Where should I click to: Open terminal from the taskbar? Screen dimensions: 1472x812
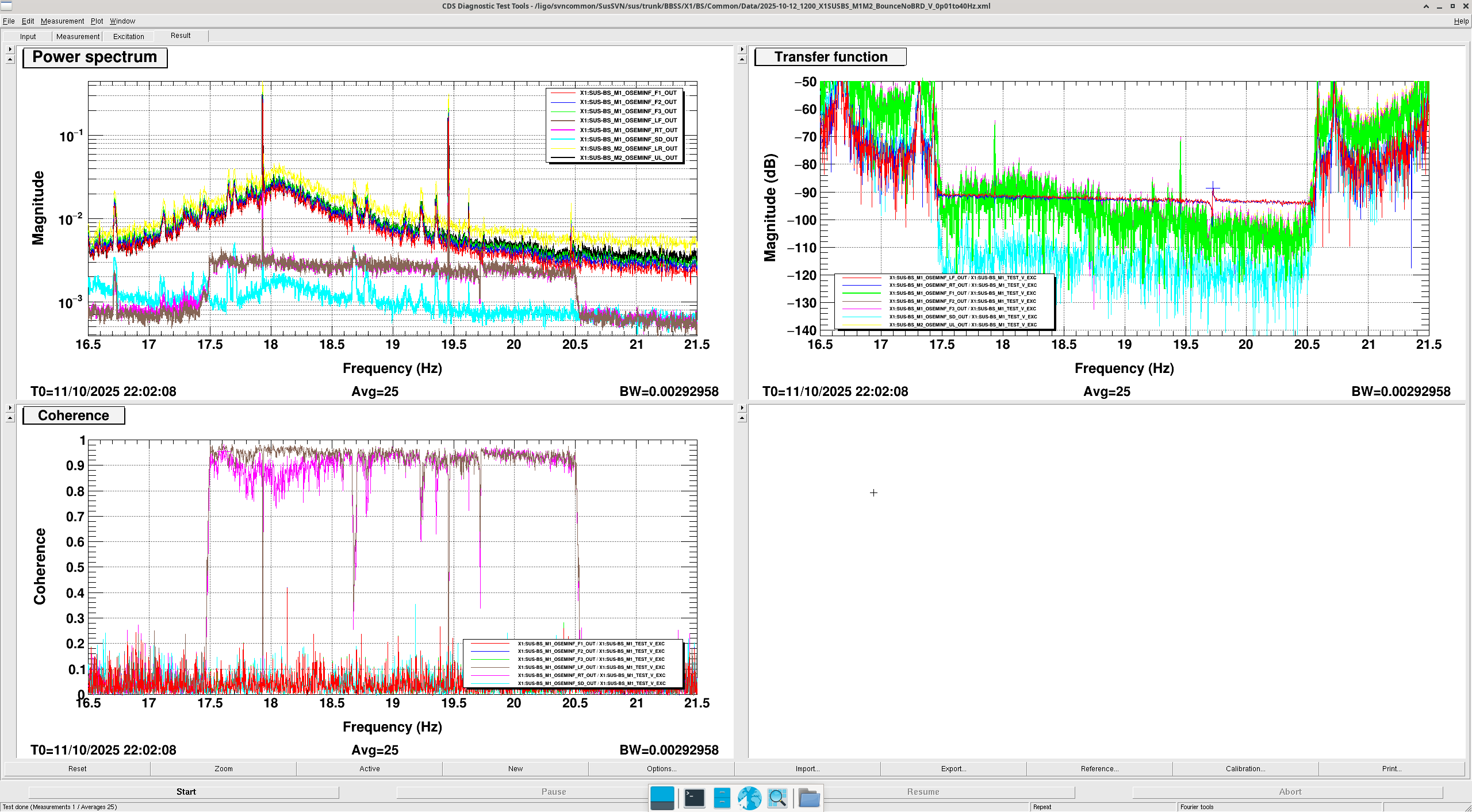point(694,798)
